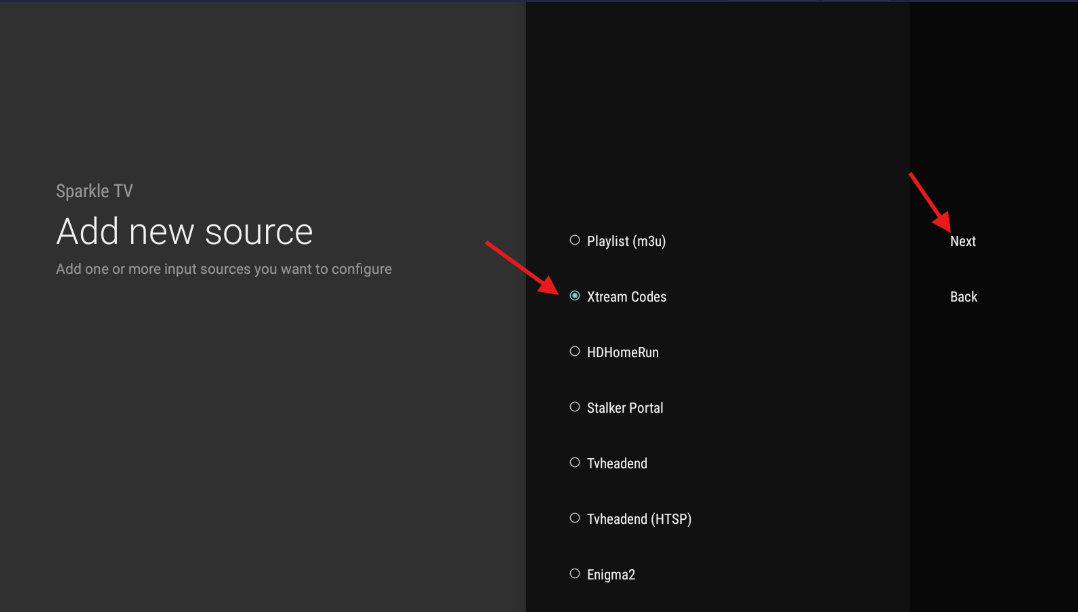
Task: Choose the Enigma2 source option
Action: tap(602, 574)
